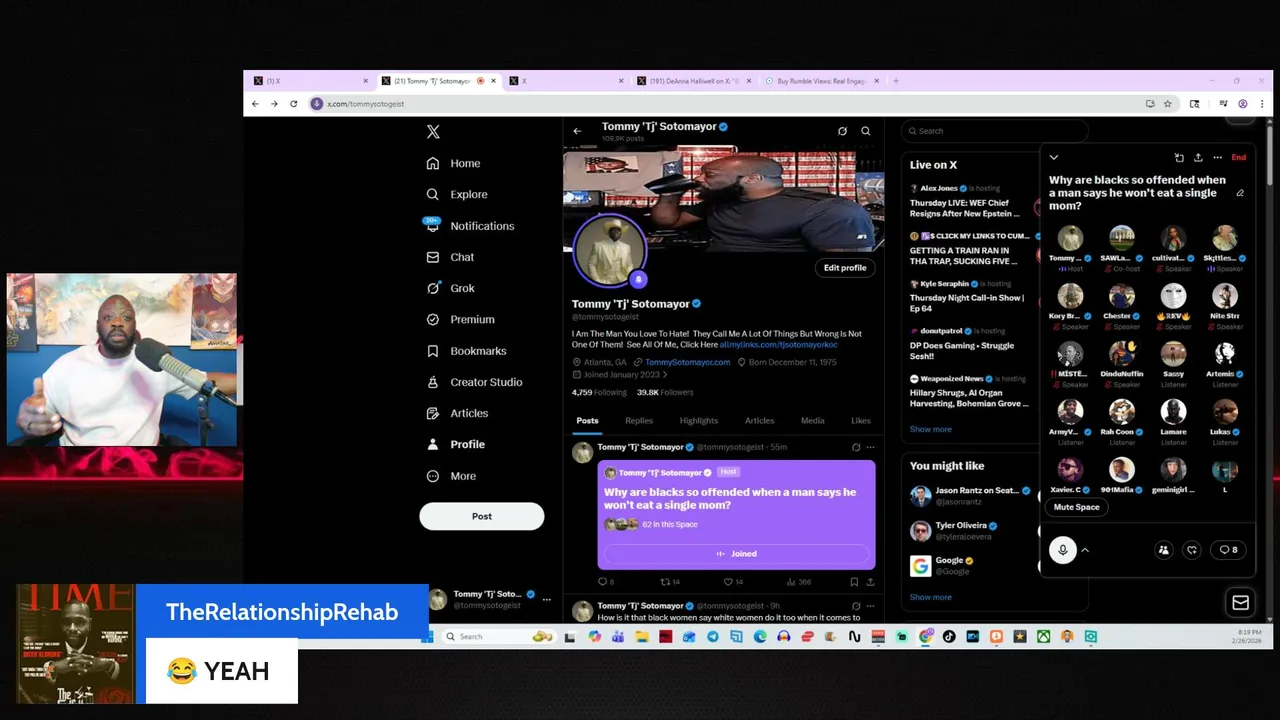Select Chester speaker avatar in Space

[1122, 296]
